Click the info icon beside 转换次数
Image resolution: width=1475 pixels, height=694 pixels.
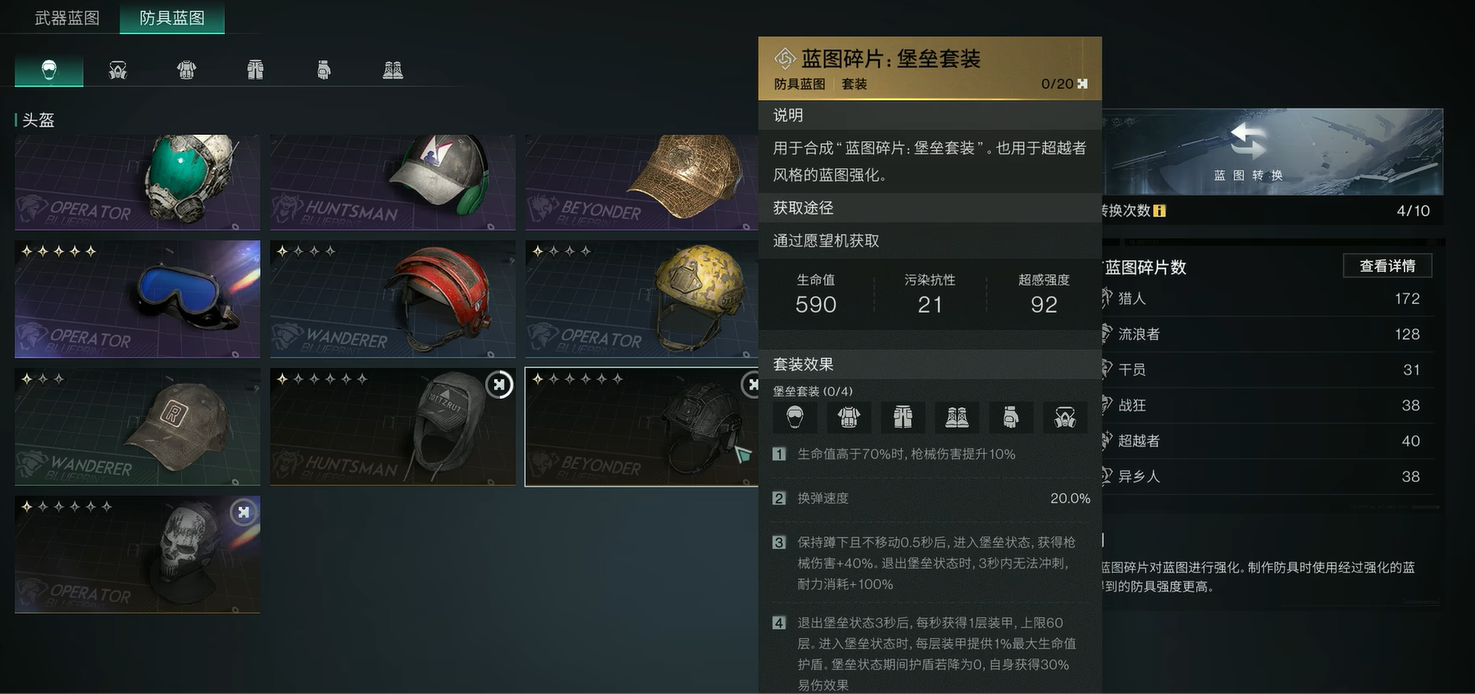1159,211
